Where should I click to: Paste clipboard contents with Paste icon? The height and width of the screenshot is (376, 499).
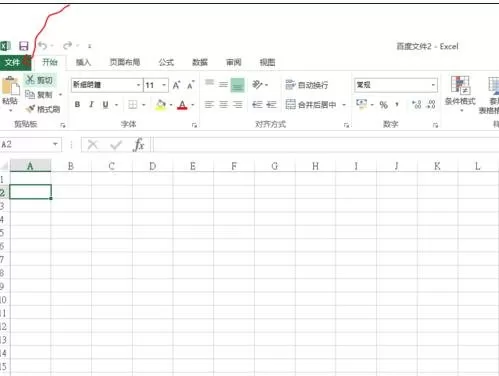pyautogui.click(x=10, y=86)
